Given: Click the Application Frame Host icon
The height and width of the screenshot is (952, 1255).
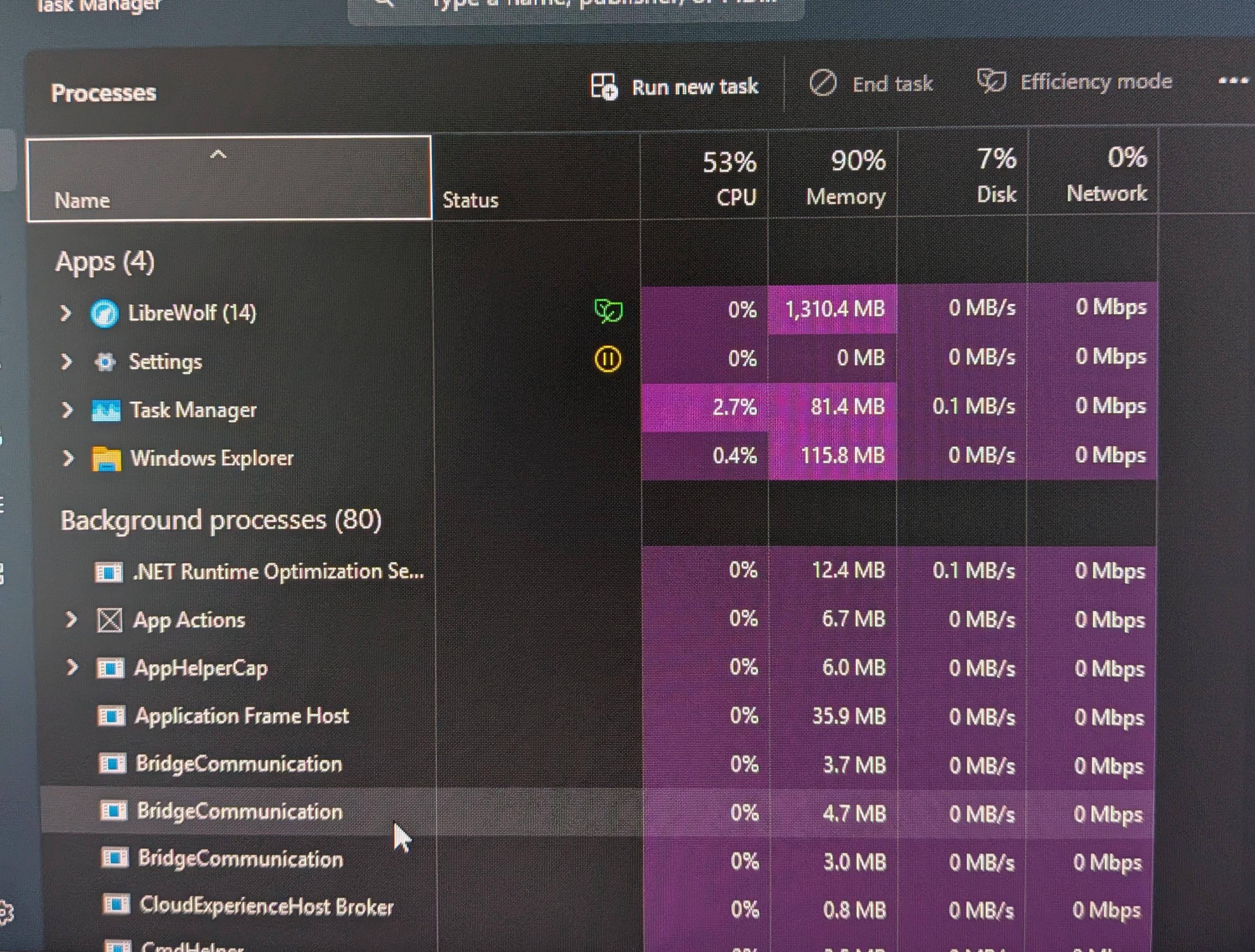Looking at the screenshot, I should [111, 717].
